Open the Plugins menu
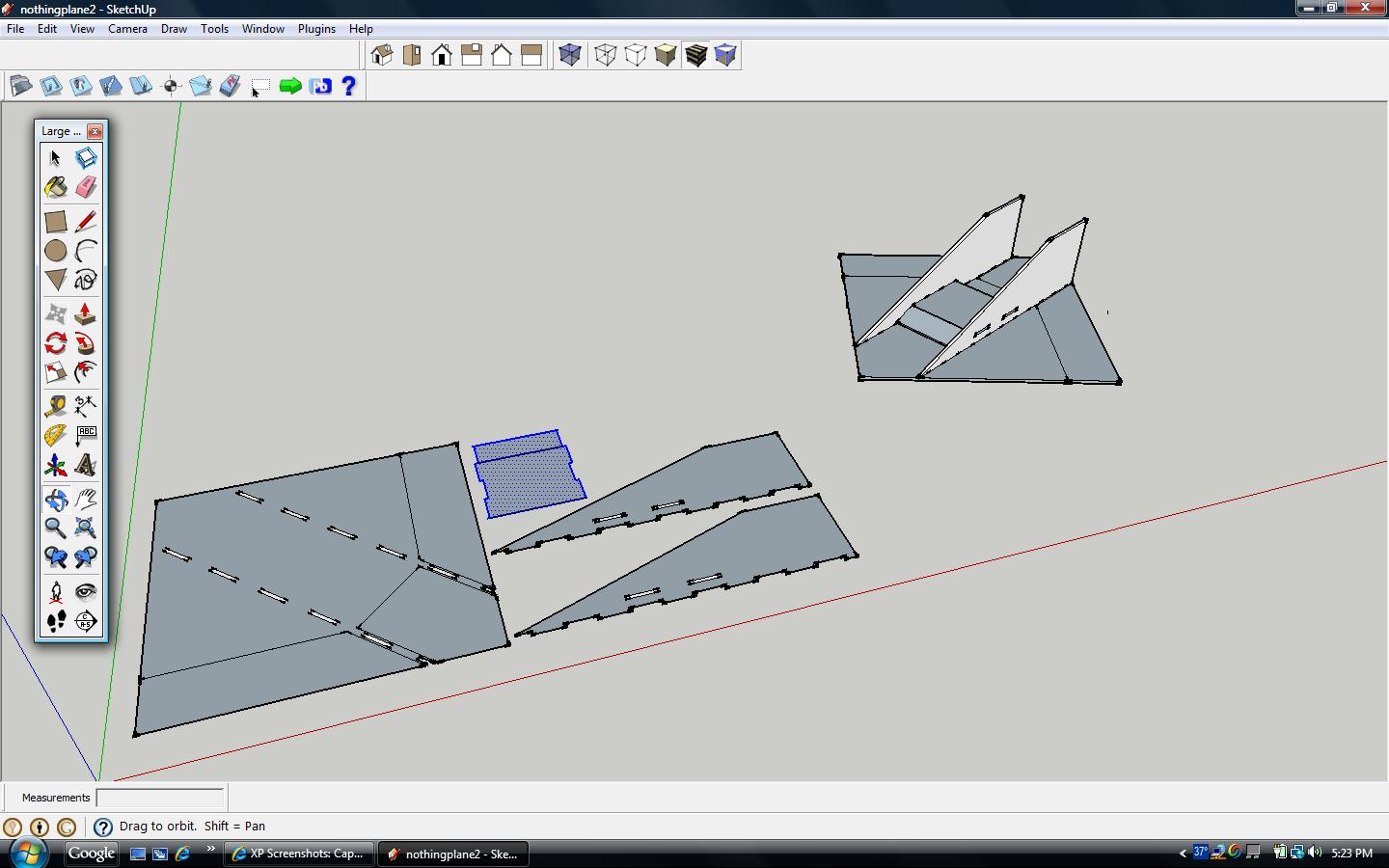Screen dimensions: 1389x868 [316, 29]
